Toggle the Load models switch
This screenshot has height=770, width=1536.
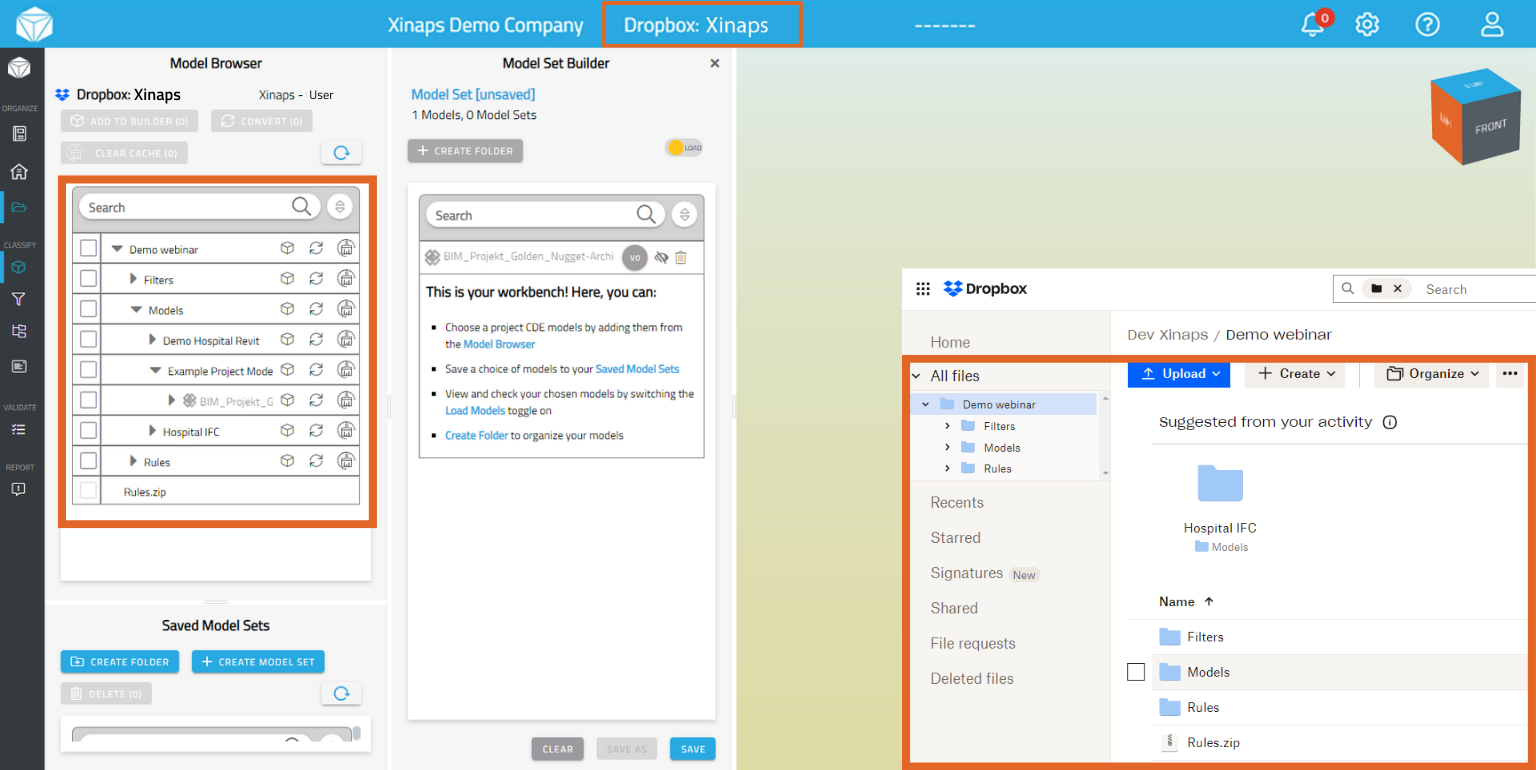[683, 148]
